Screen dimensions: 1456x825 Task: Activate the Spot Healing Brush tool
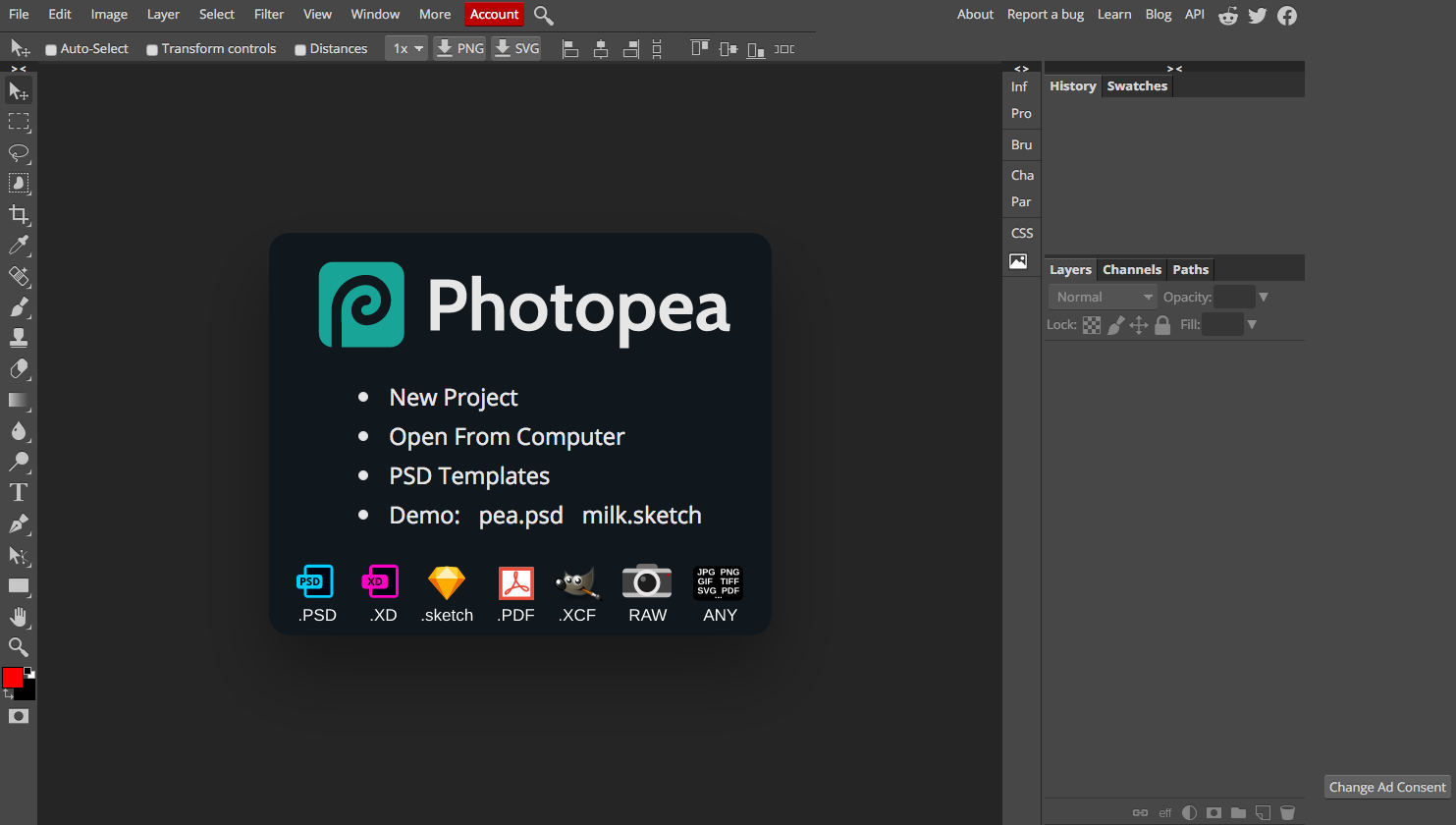[19, 276]
